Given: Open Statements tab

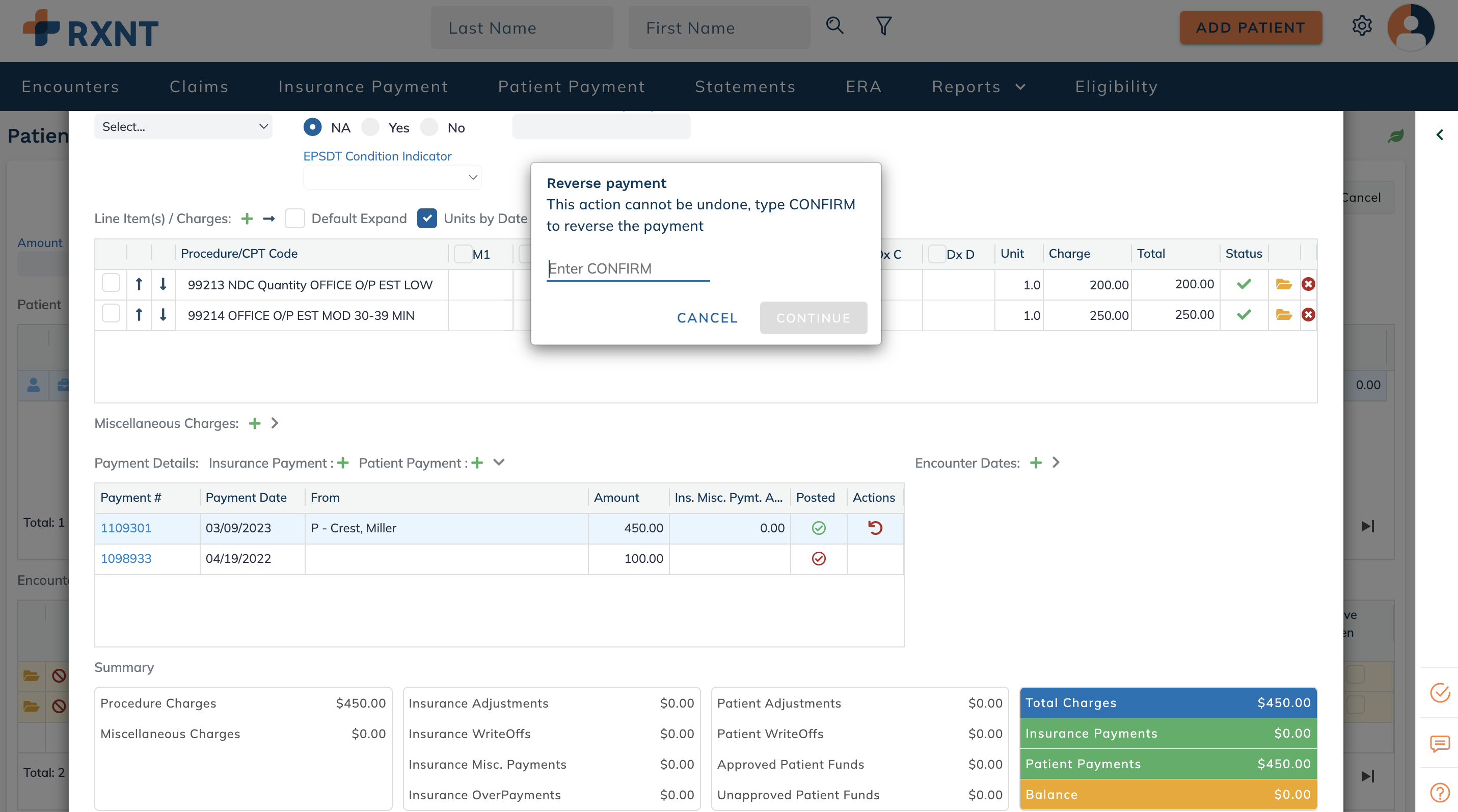Looking at the screenshot, I should coord(745,87).
